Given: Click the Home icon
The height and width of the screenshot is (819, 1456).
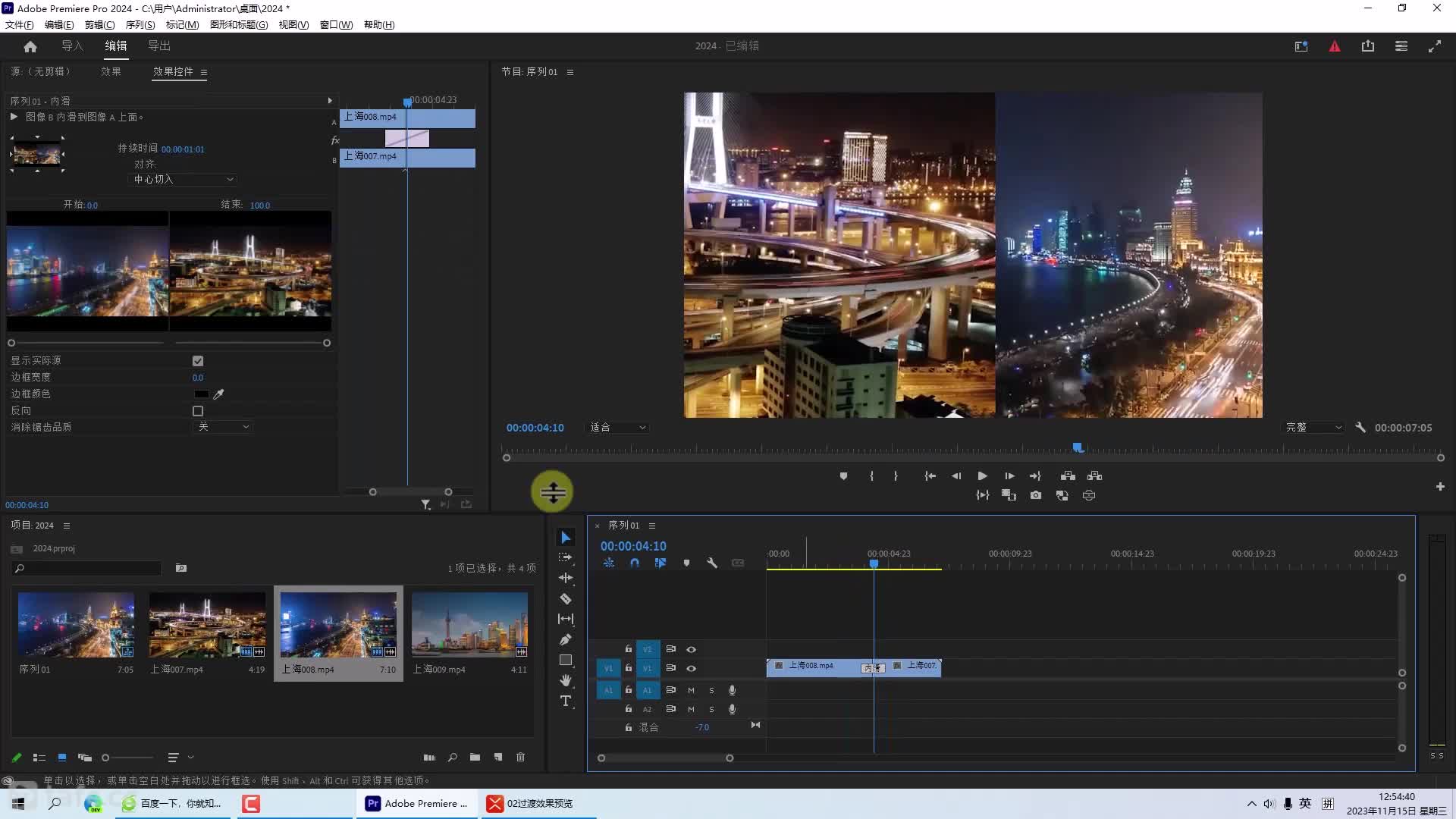Looking at the screenshot, I should 30,46.
